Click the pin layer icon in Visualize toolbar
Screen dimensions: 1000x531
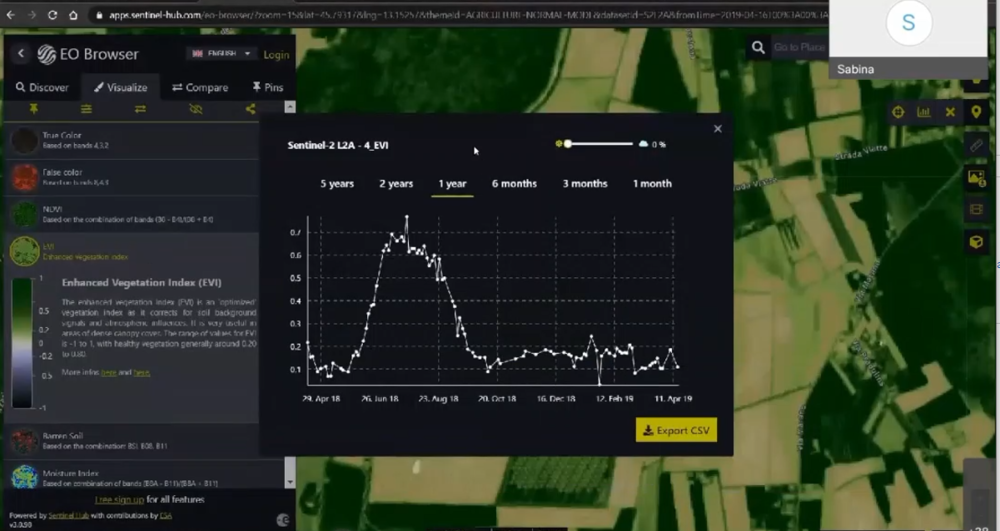33,109
